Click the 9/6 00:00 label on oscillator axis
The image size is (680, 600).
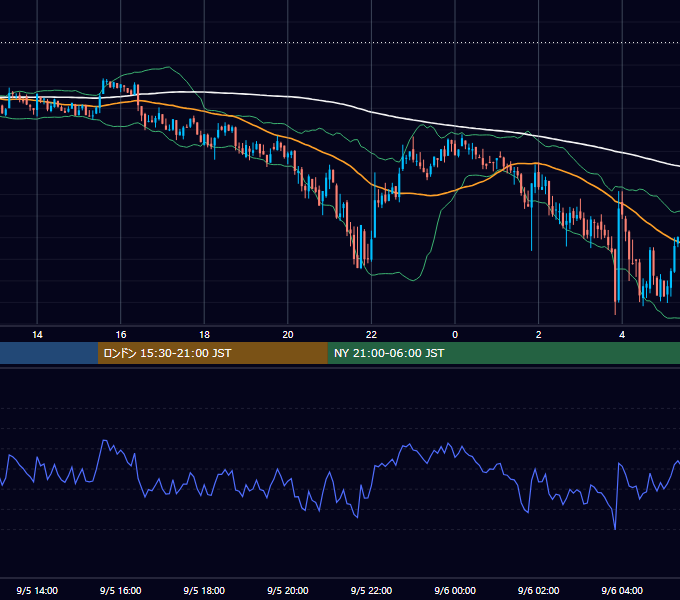coord(455,590)
